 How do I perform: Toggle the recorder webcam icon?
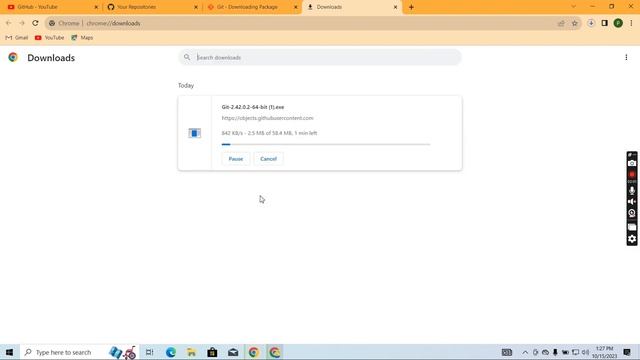(x=632, y=213)
